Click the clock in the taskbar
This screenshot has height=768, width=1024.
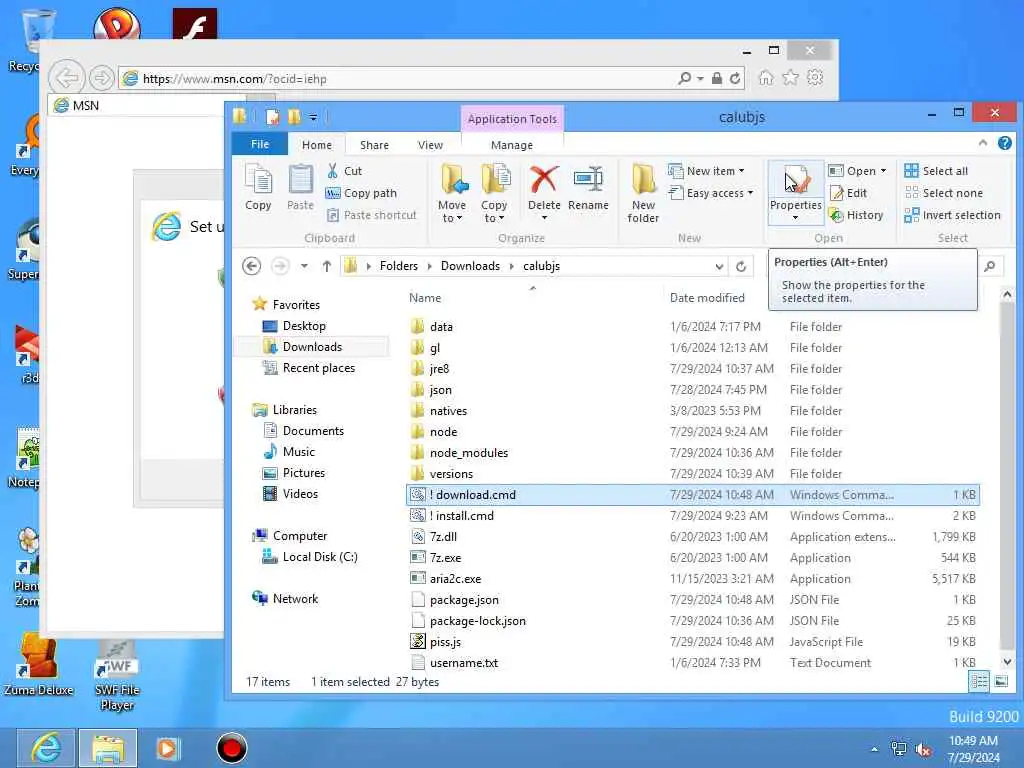tap(973, 749)
